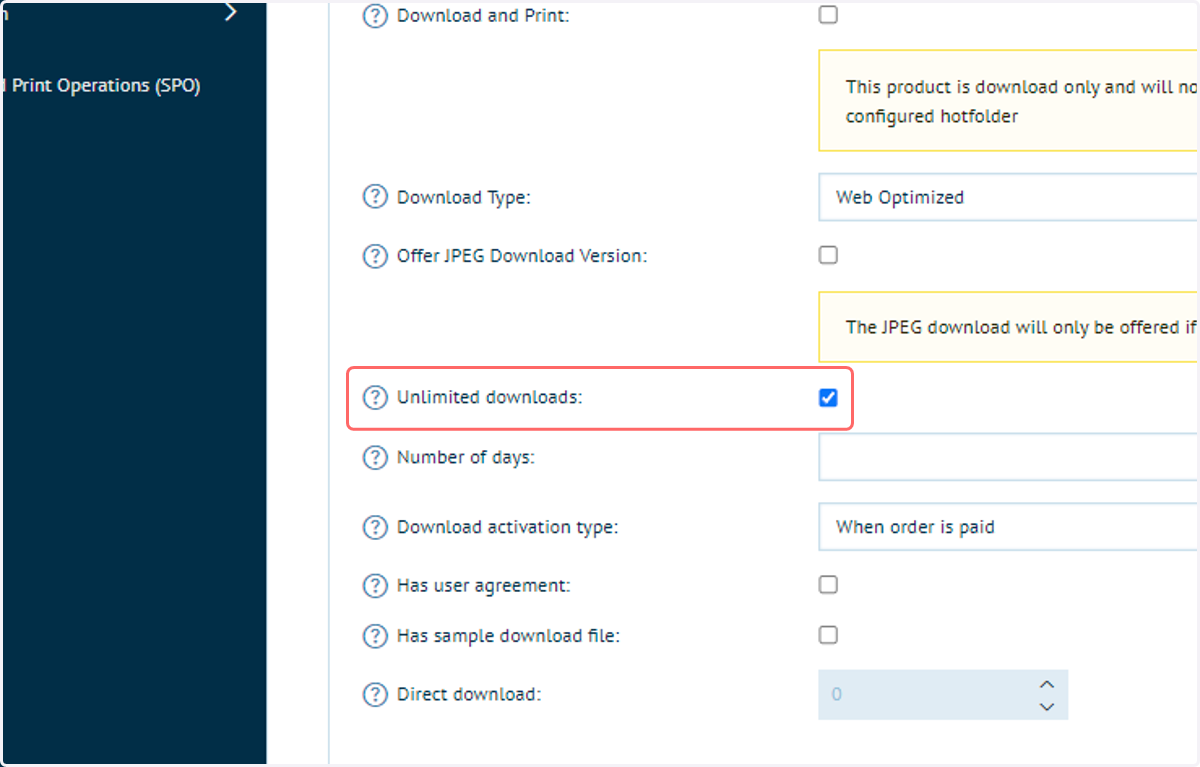Open the Download Type dropdown showing Web Optimized
This screenshot has height=767, width=1200.
coord(1008,197)
